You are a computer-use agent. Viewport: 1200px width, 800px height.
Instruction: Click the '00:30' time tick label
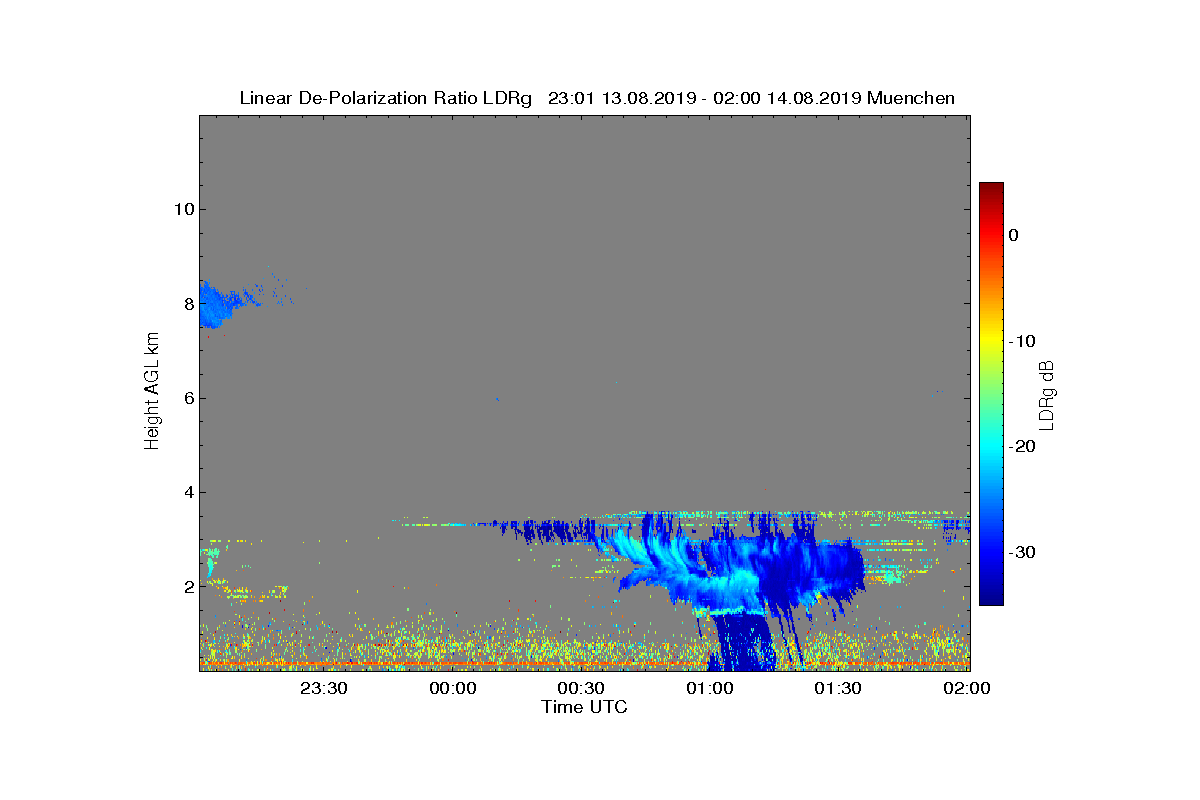pos(581,688)
